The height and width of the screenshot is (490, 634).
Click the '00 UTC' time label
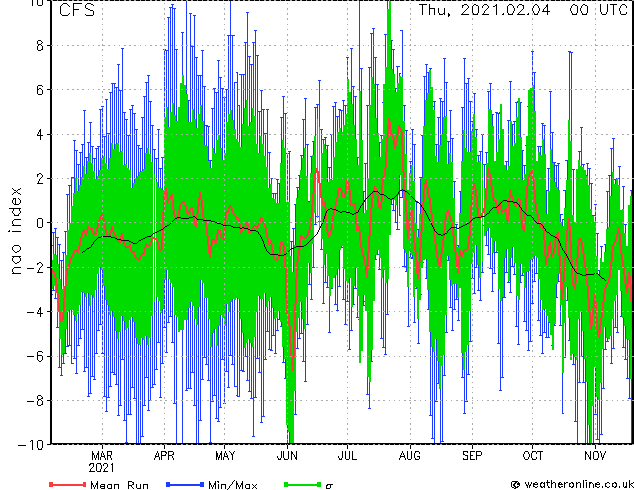[x=598, y=10]
